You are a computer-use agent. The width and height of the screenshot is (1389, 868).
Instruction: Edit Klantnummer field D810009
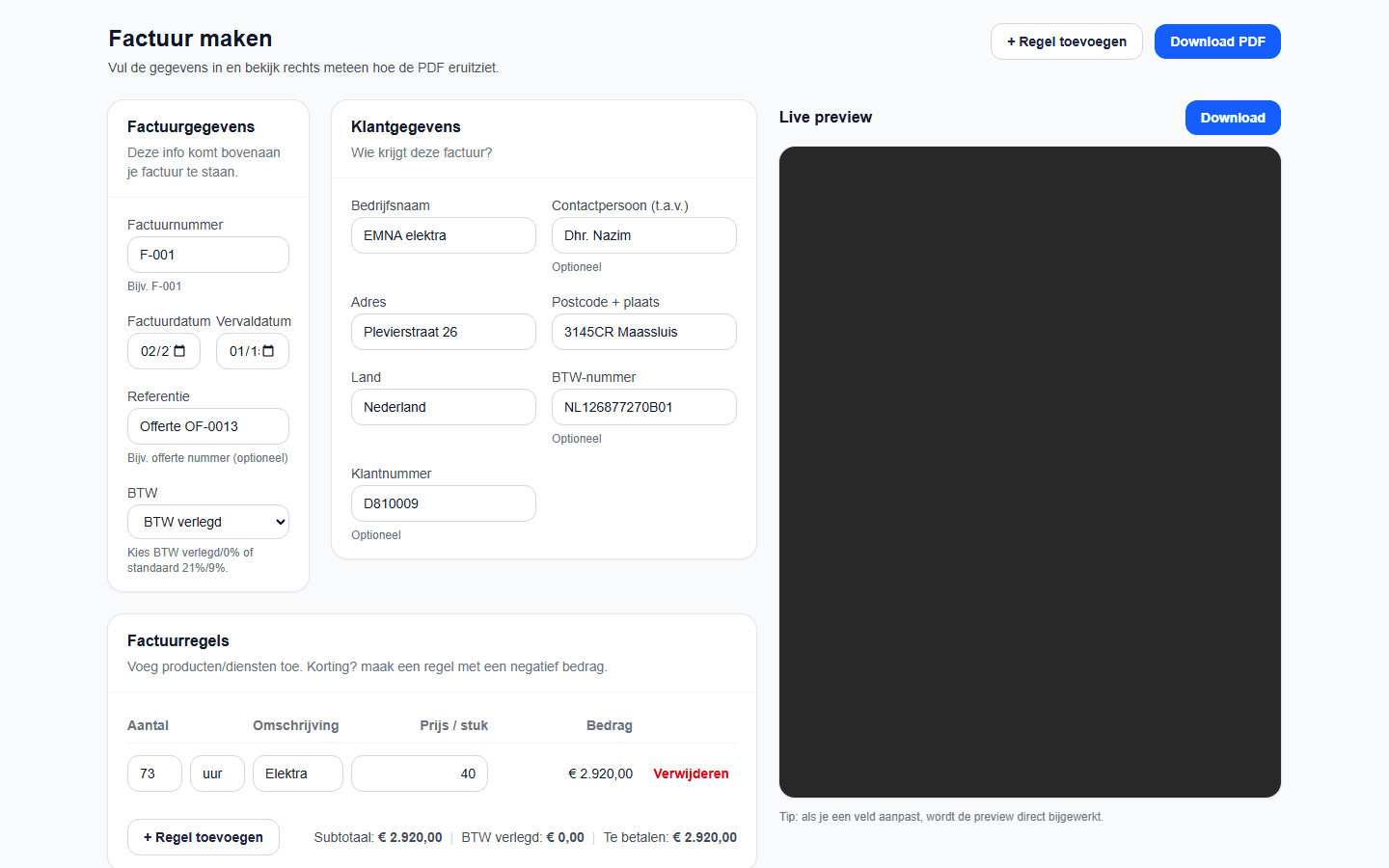[444, 503]
